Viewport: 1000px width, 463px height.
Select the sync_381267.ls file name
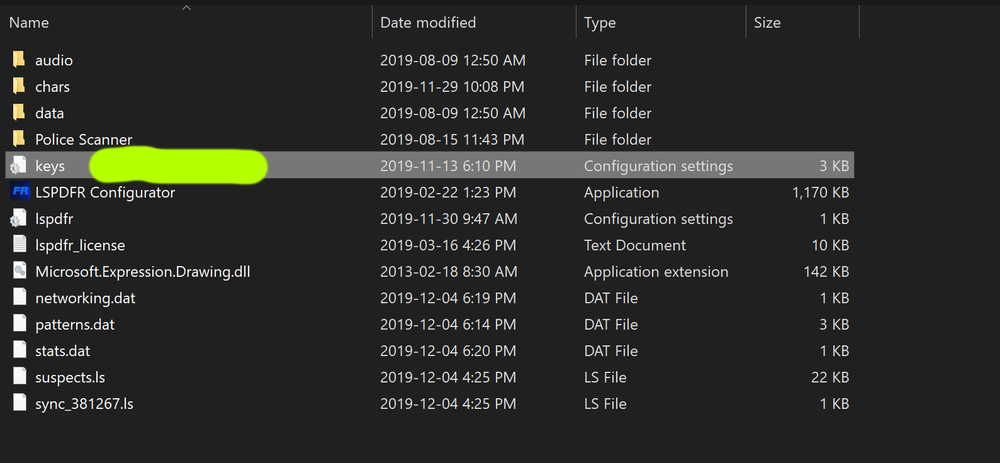coord(83,403)
